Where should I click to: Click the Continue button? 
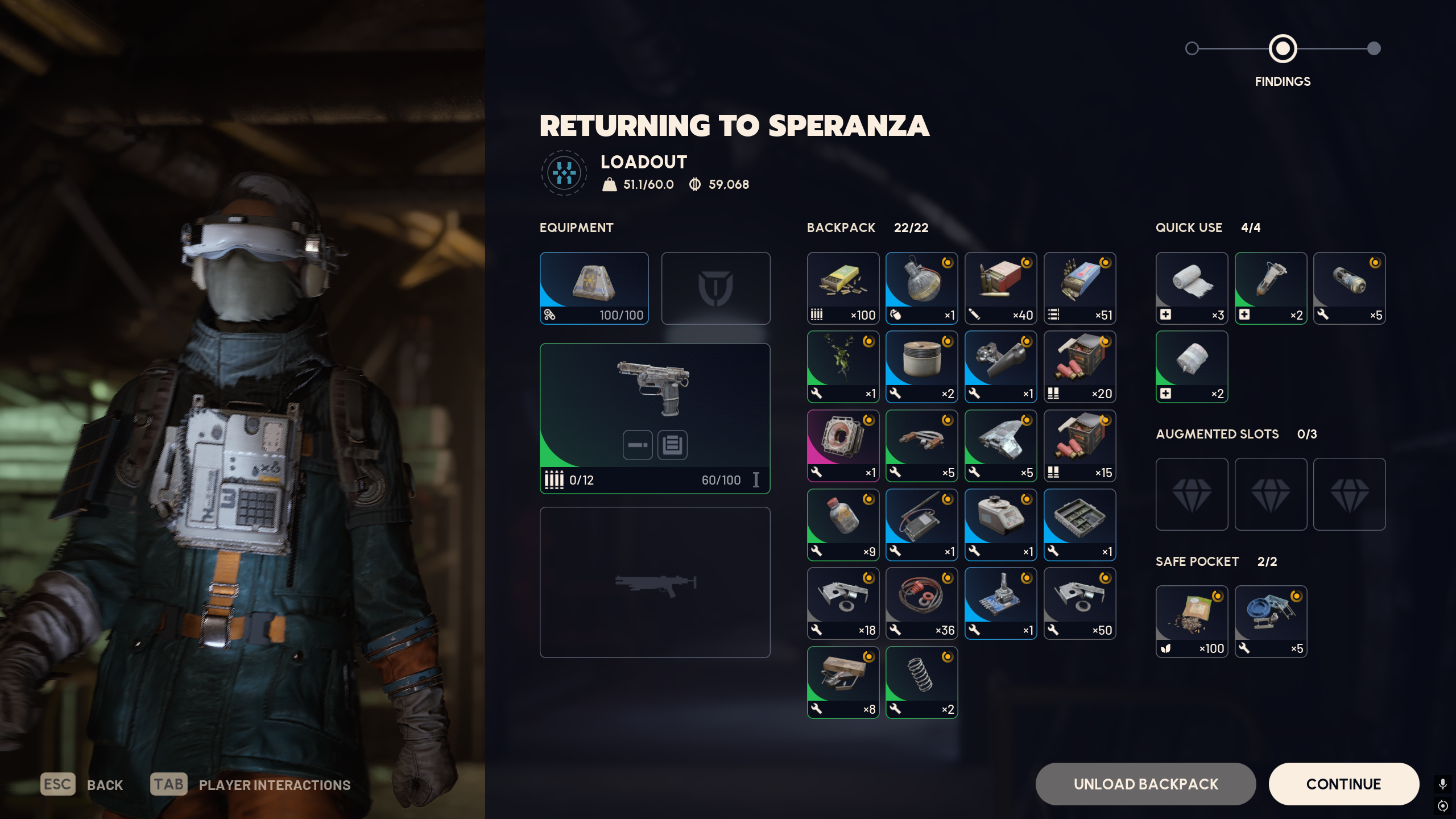pyautogui.click(x=1343, y=784)
